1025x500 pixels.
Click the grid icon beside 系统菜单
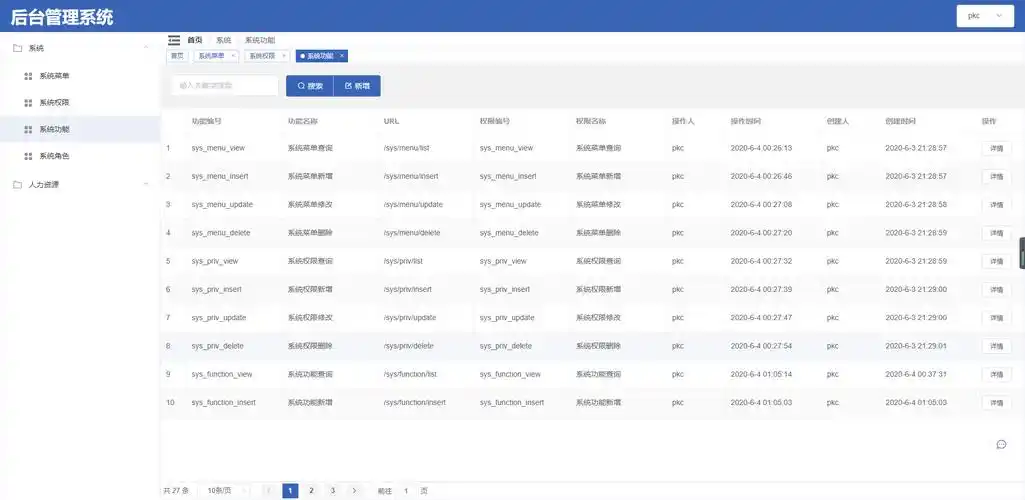pyautogui.click(x=28, y=75)
